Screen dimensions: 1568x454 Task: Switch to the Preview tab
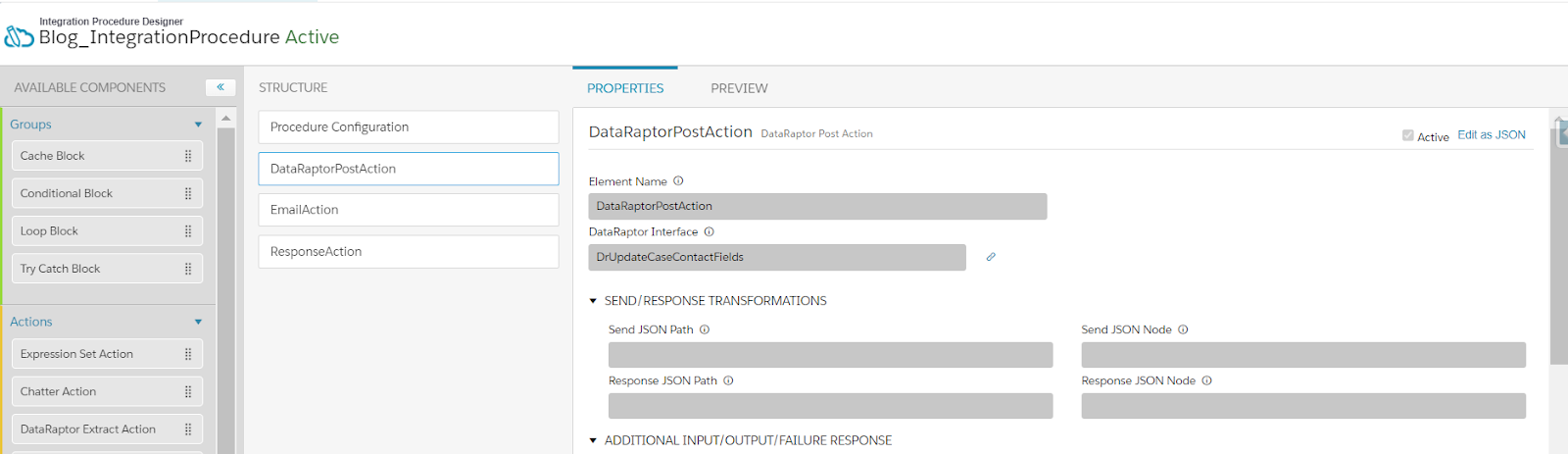739,88
